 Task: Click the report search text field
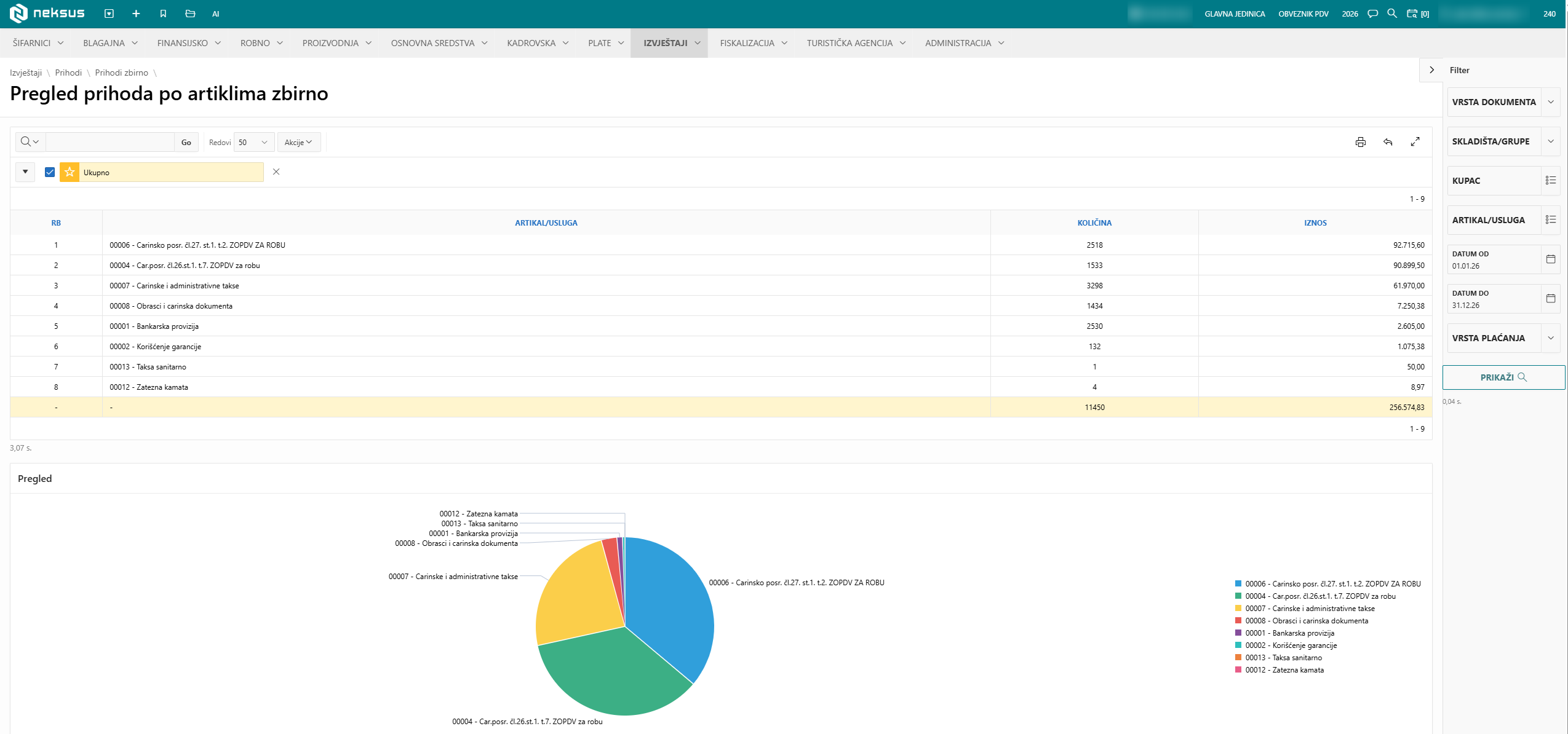[x=110, y=142]
